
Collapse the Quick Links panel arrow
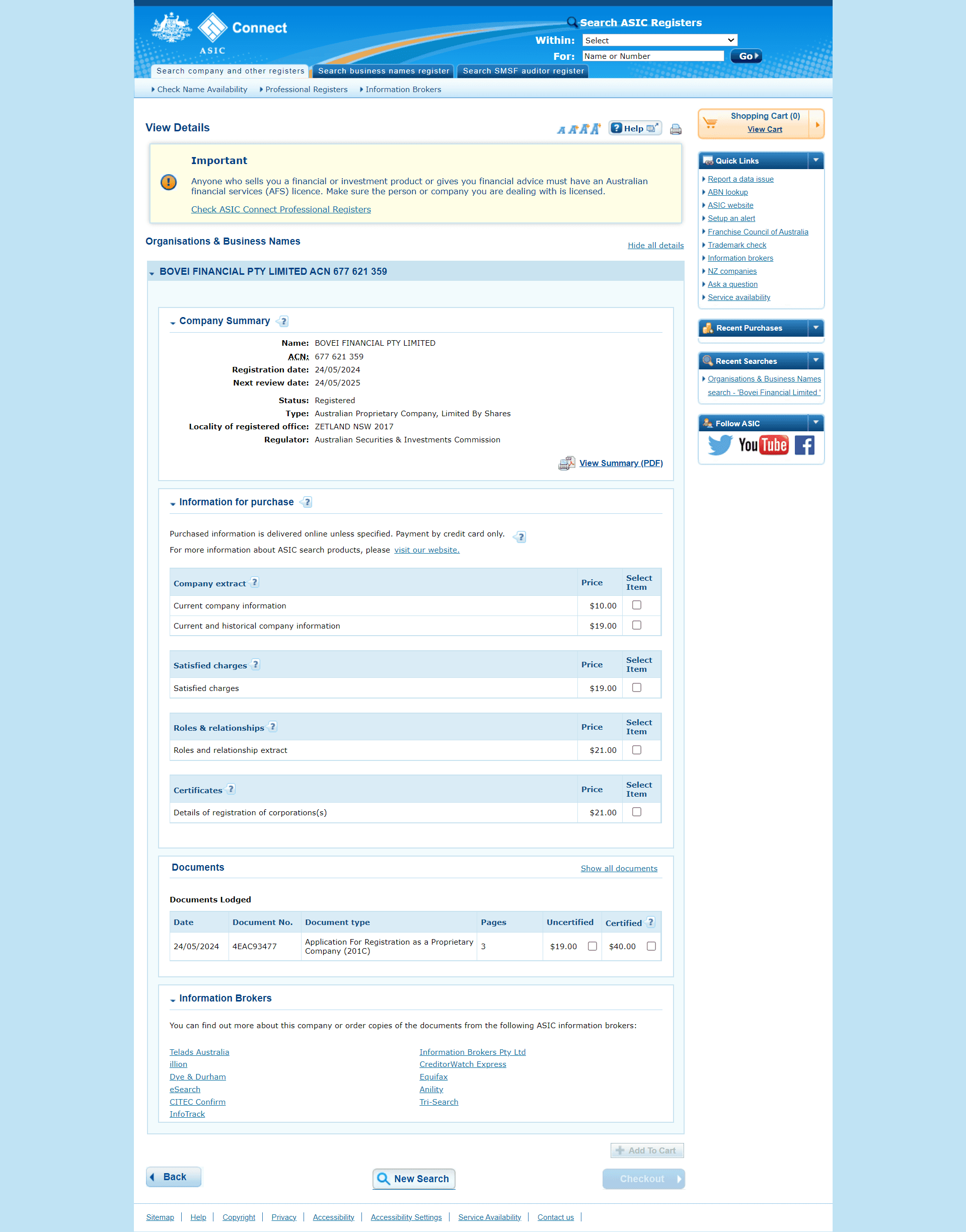click(x=815, y=161)
